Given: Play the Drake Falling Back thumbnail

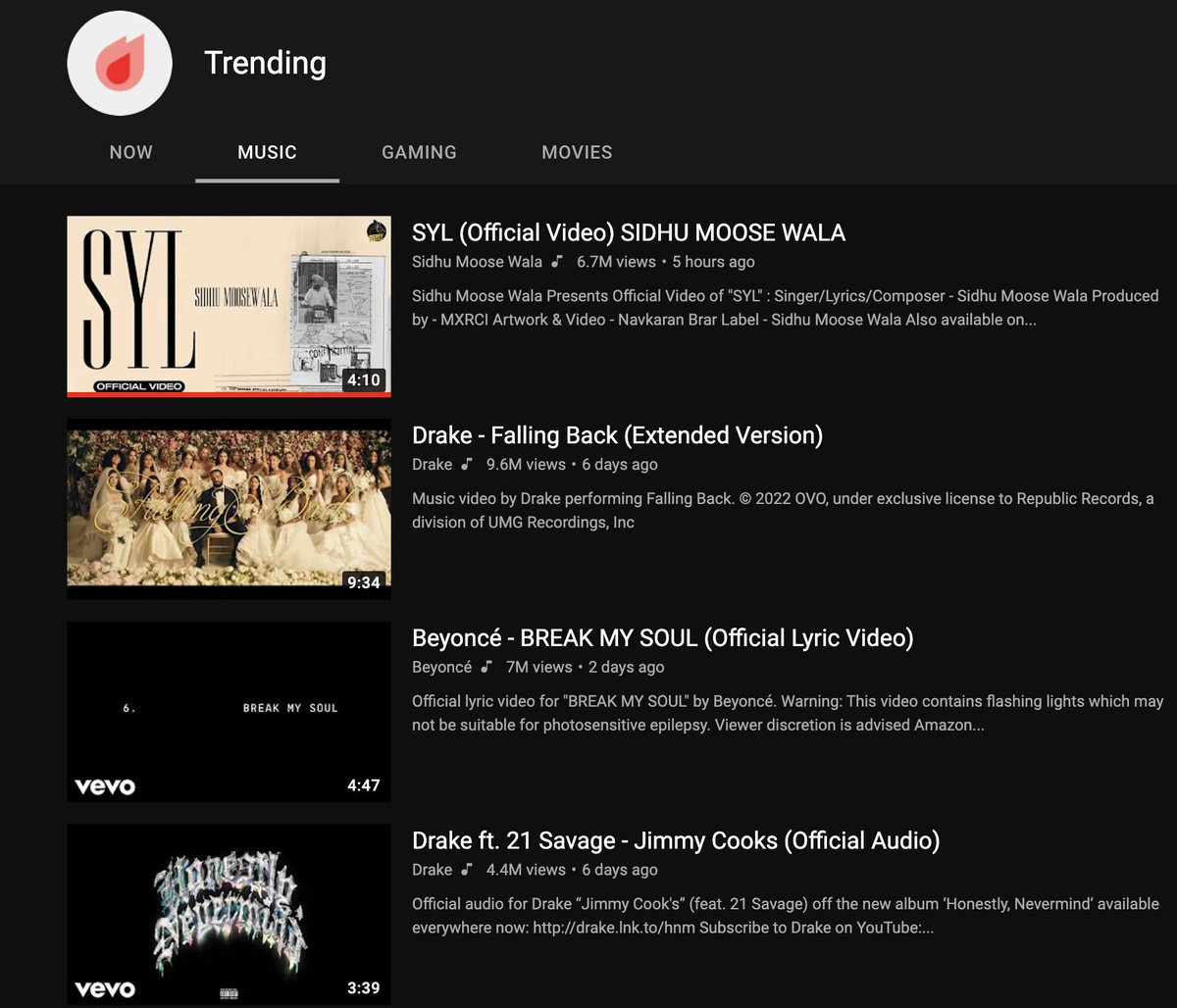Looking at the screenshot, I should pyautogui.click(x=229, y=509).
